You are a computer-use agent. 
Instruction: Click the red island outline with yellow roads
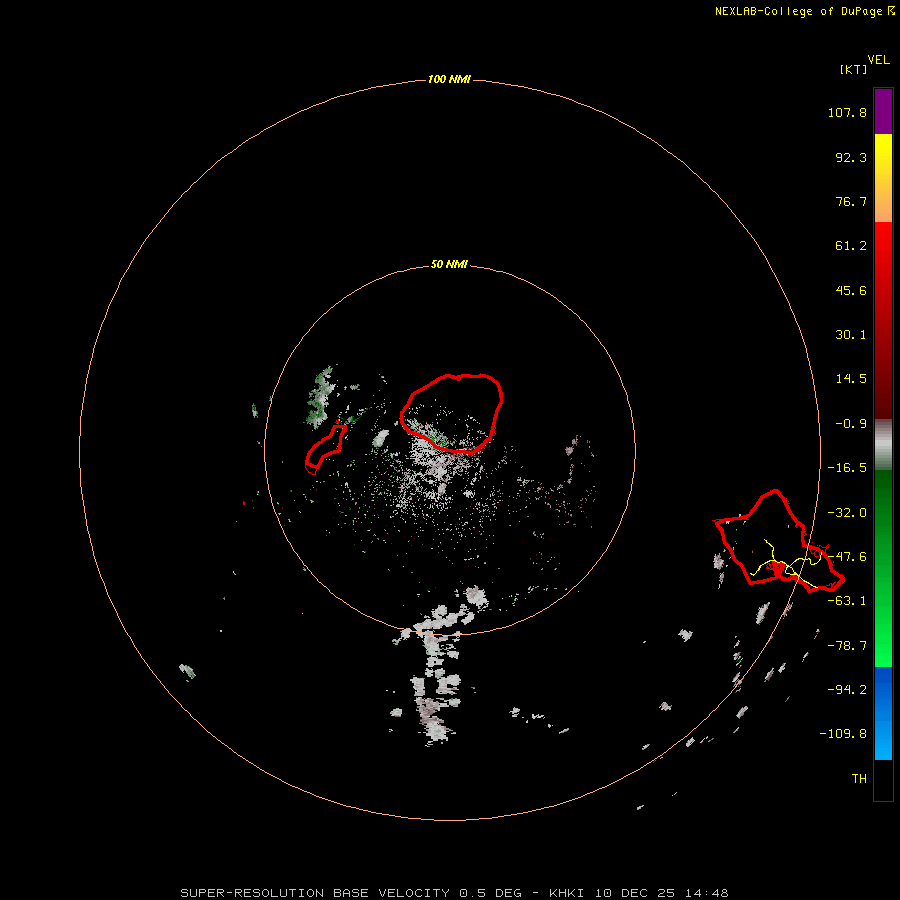coord(779,541)
